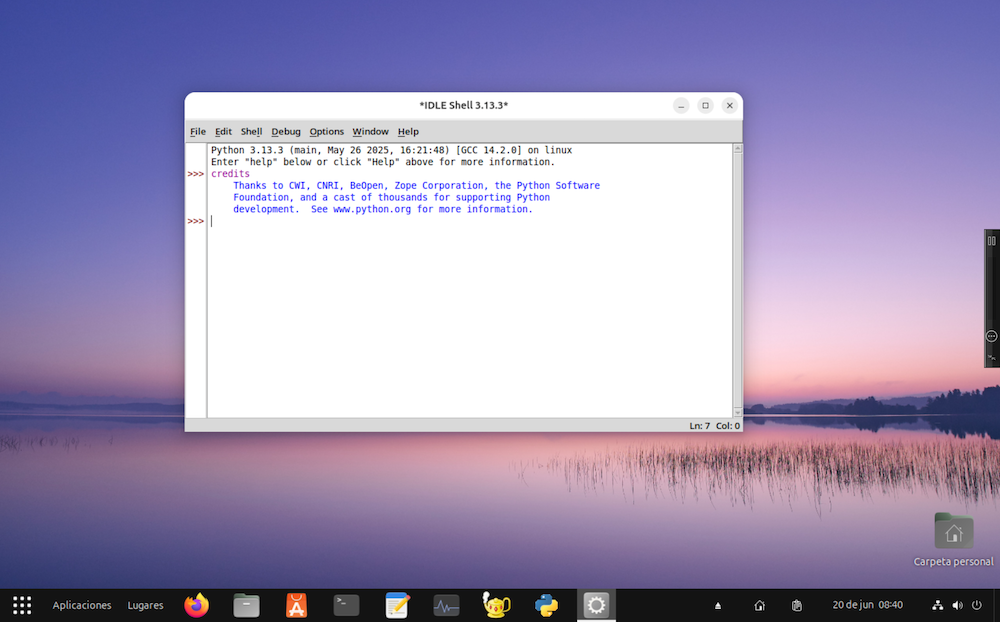The height and width of the screenshot is (622, 1000).
Task: Open the Carpeta personal desktop folder
Action: [953, 532]
